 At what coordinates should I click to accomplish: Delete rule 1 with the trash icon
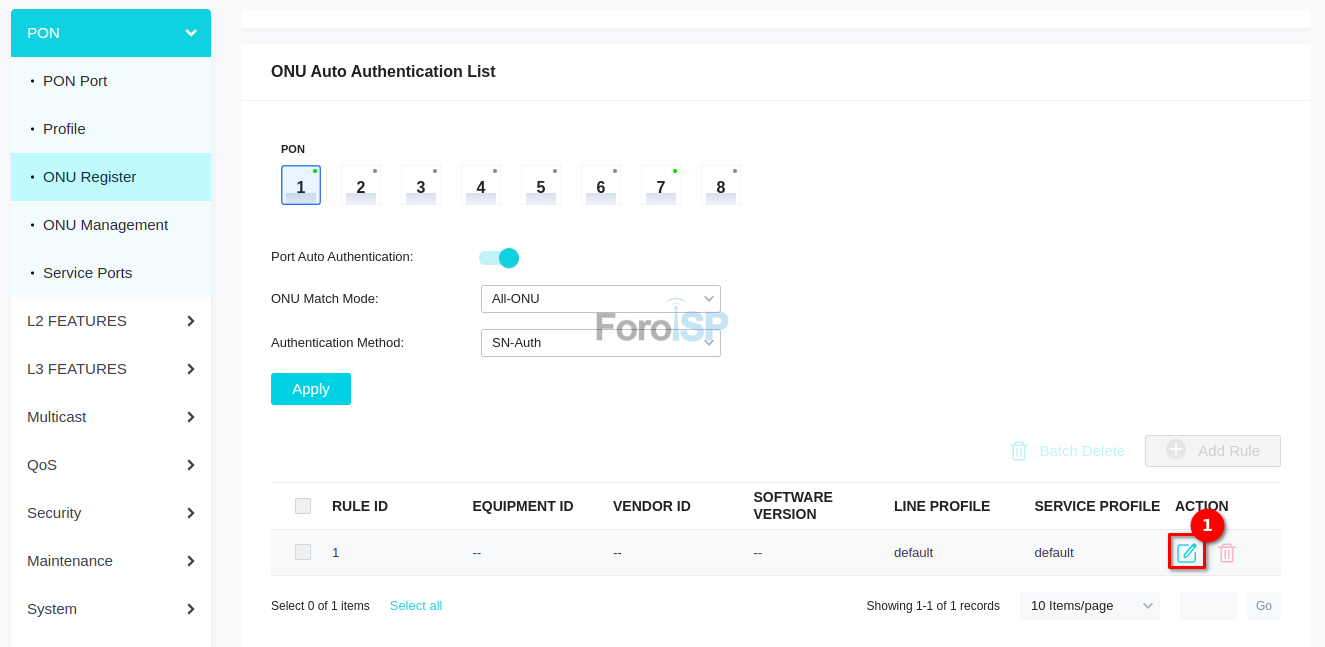pos(1227,553)
